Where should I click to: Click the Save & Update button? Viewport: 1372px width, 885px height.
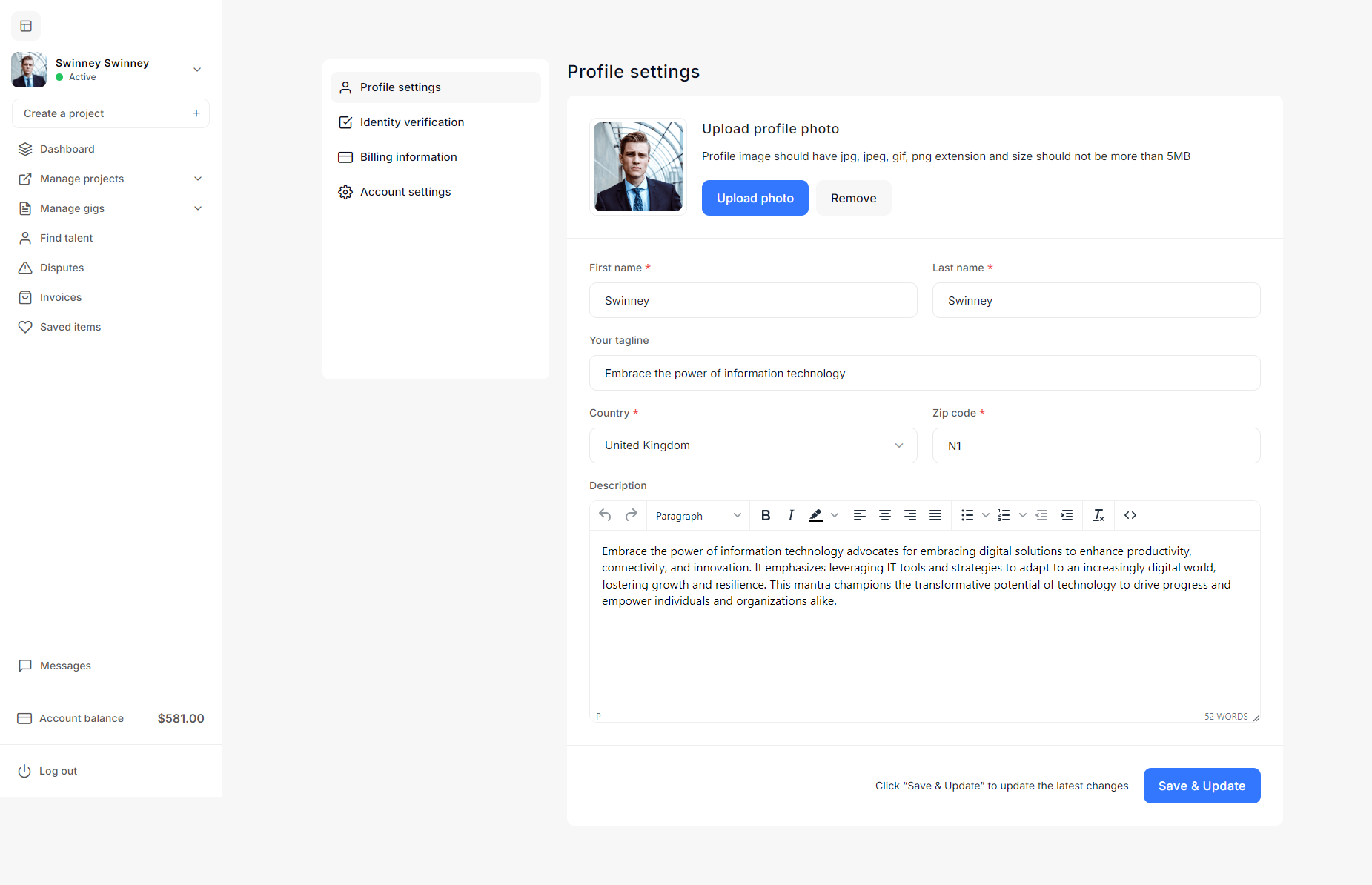[x=1202, y=786]
